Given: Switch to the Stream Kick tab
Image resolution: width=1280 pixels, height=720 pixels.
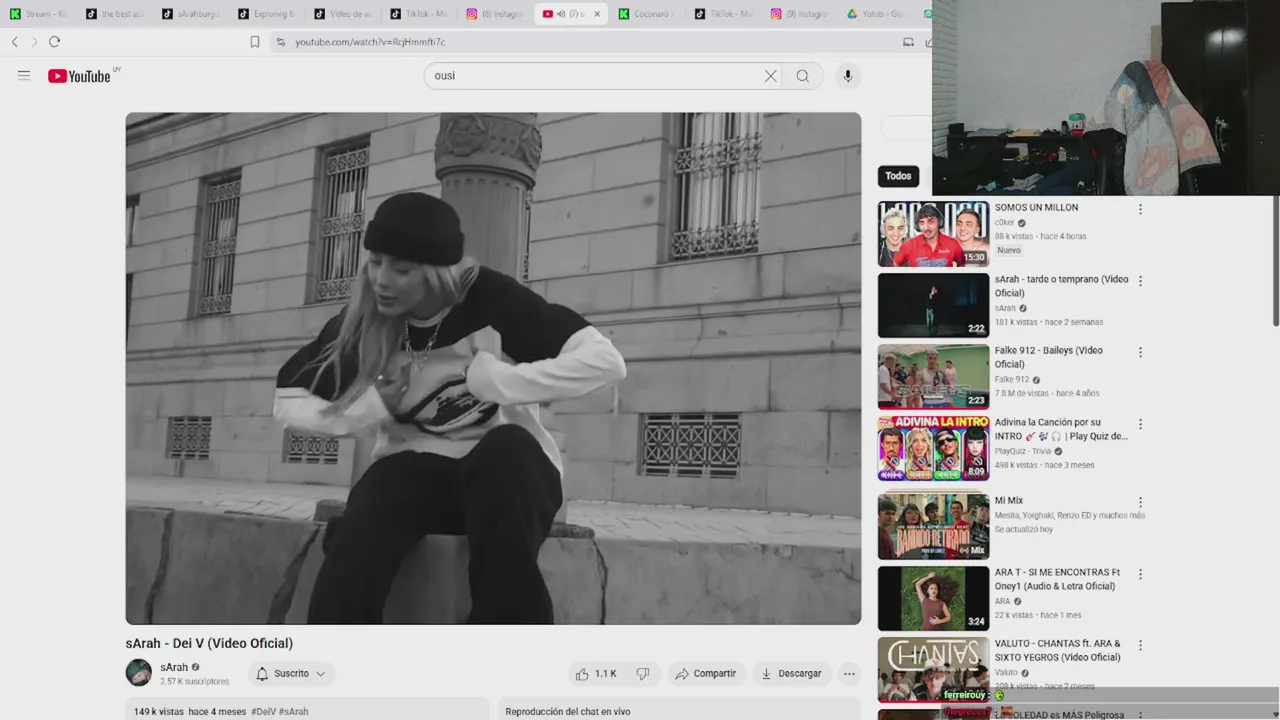Looking at the screenshot, I should (40, 14).
